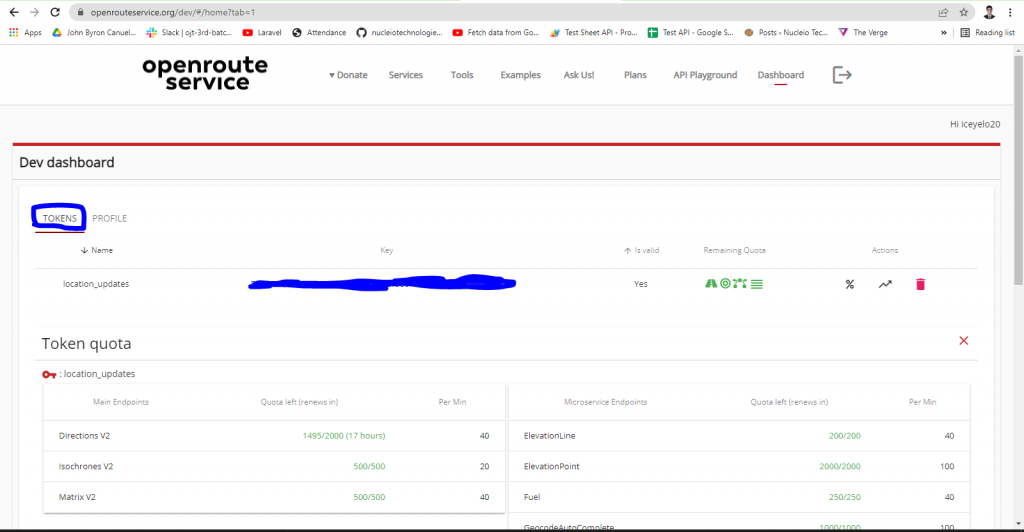Click the green matrix nodes quota icon
Image resolution: width=1024 pixels, height=532 pixels.
click(739, 283)
